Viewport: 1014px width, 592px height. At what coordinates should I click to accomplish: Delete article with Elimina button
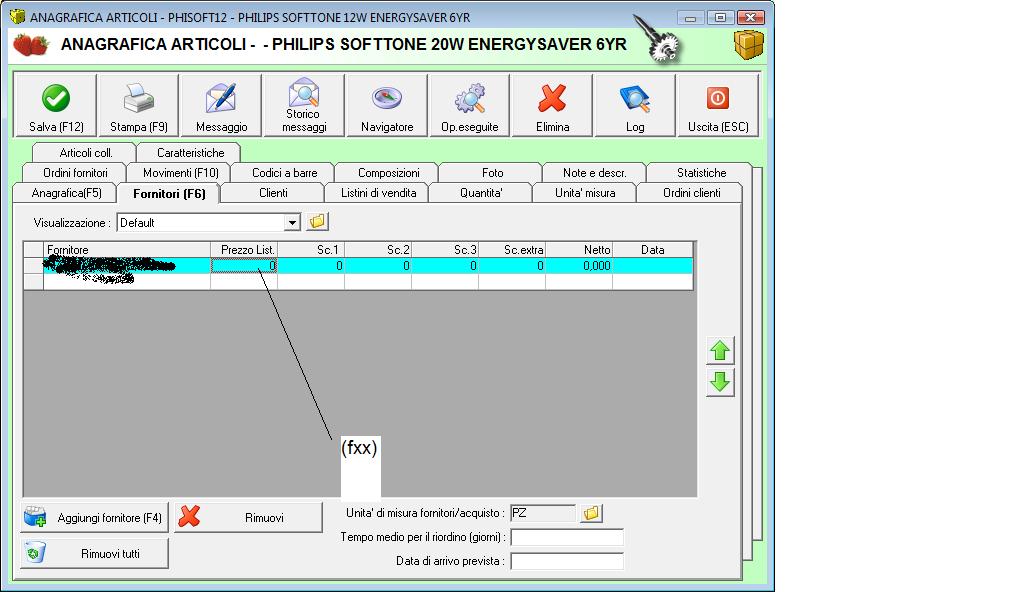552,105
